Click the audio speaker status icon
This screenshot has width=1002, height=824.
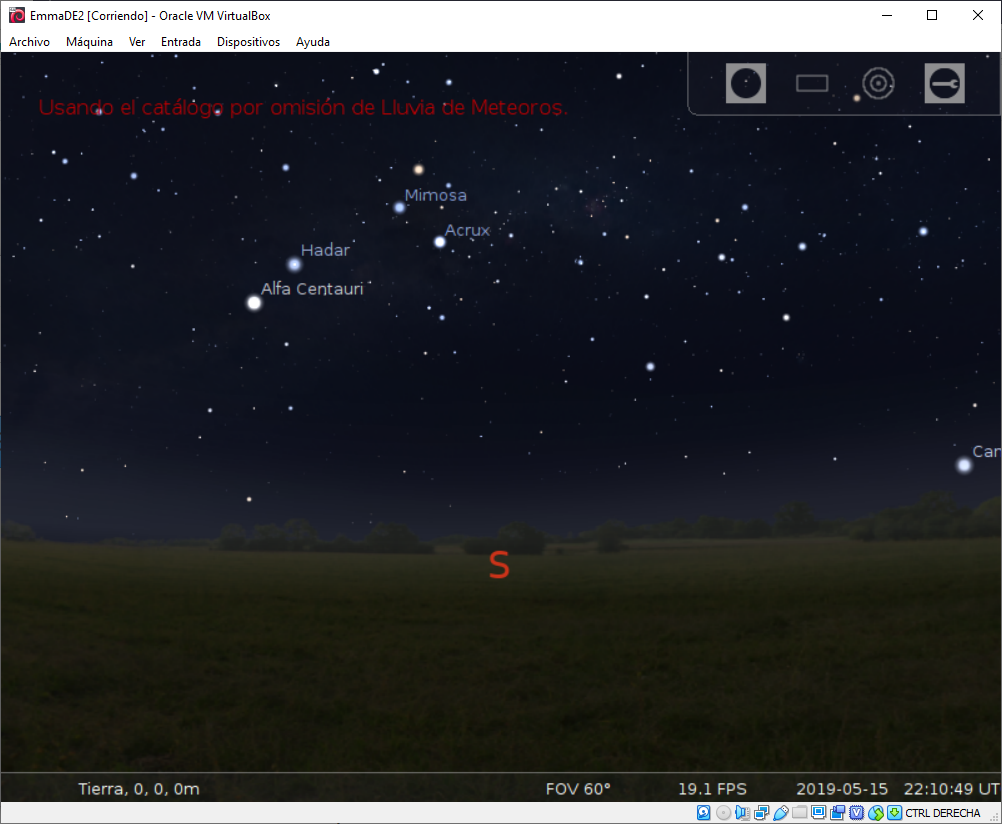(x=742, y=813)
